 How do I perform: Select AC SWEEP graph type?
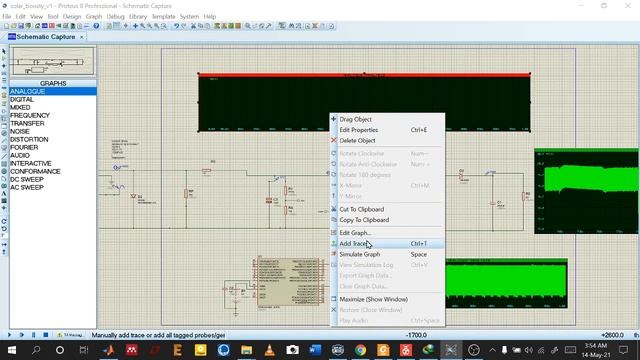[x=53, y=187]
